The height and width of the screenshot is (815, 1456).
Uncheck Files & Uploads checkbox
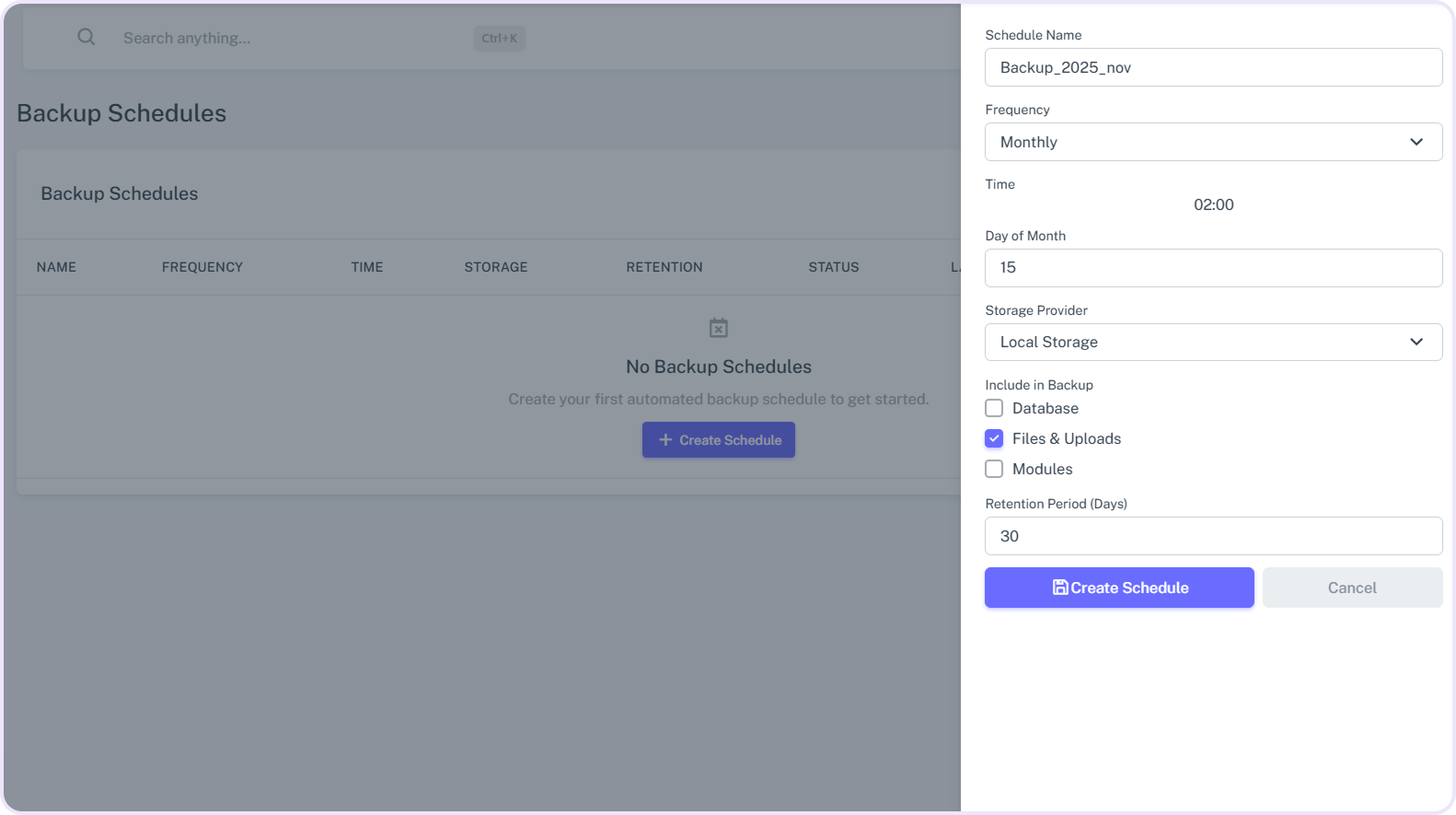coord(994,438)
